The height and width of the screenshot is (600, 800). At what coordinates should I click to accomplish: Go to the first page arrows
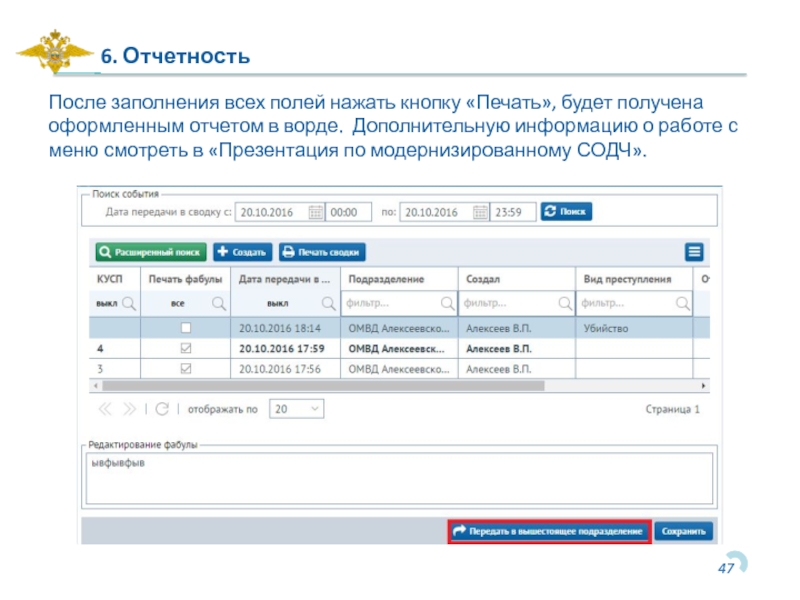105,409
